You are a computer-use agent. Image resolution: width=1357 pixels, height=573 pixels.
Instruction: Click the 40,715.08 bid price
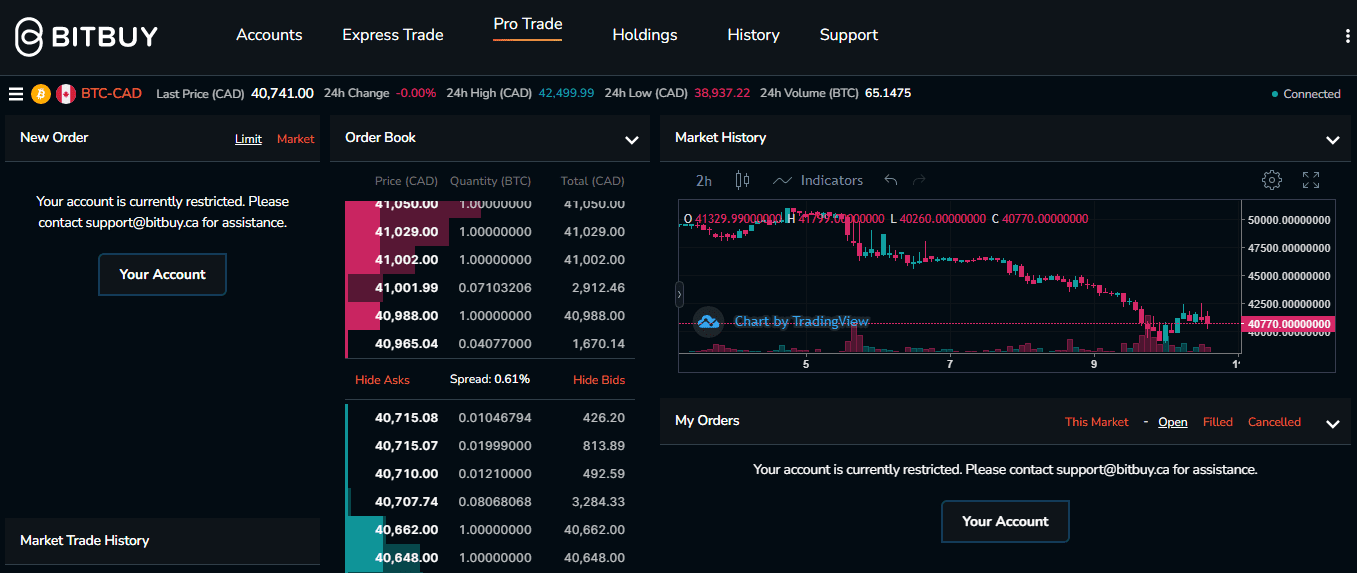click(406, 417)
